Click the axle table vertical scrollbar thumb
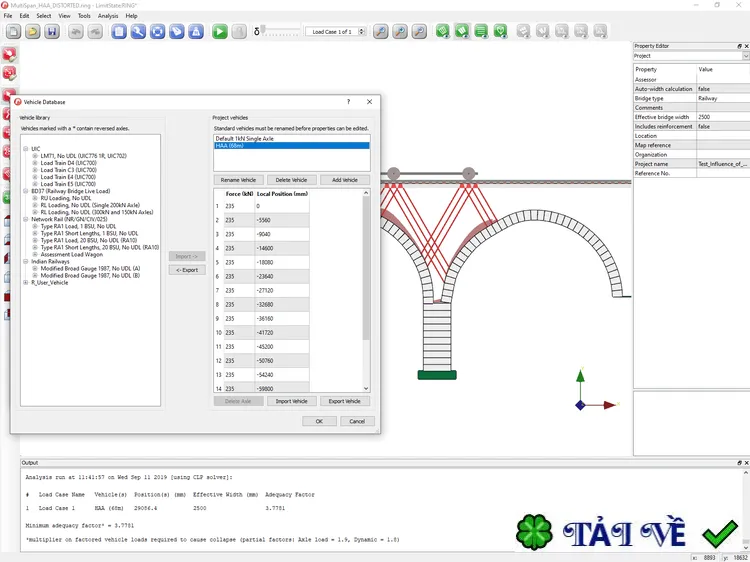This screenshot has width=750, height=562. [x=366, y=268]
